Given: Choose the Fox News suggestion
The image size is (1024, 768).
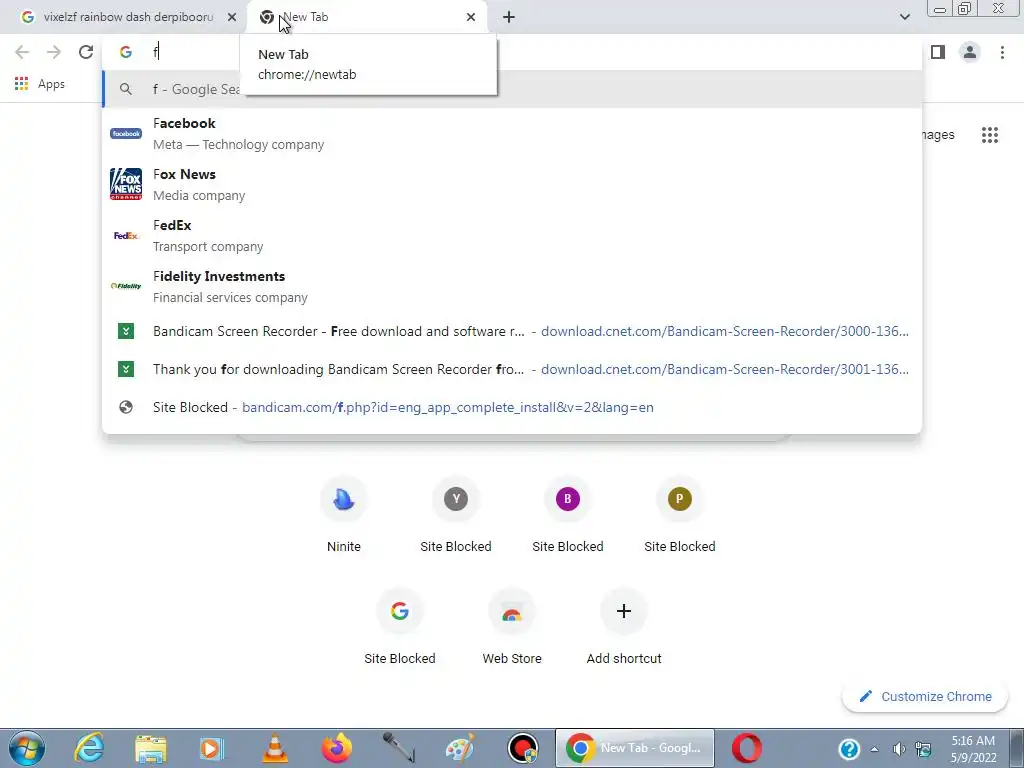Looking at the screenshot, I should 512,184.
